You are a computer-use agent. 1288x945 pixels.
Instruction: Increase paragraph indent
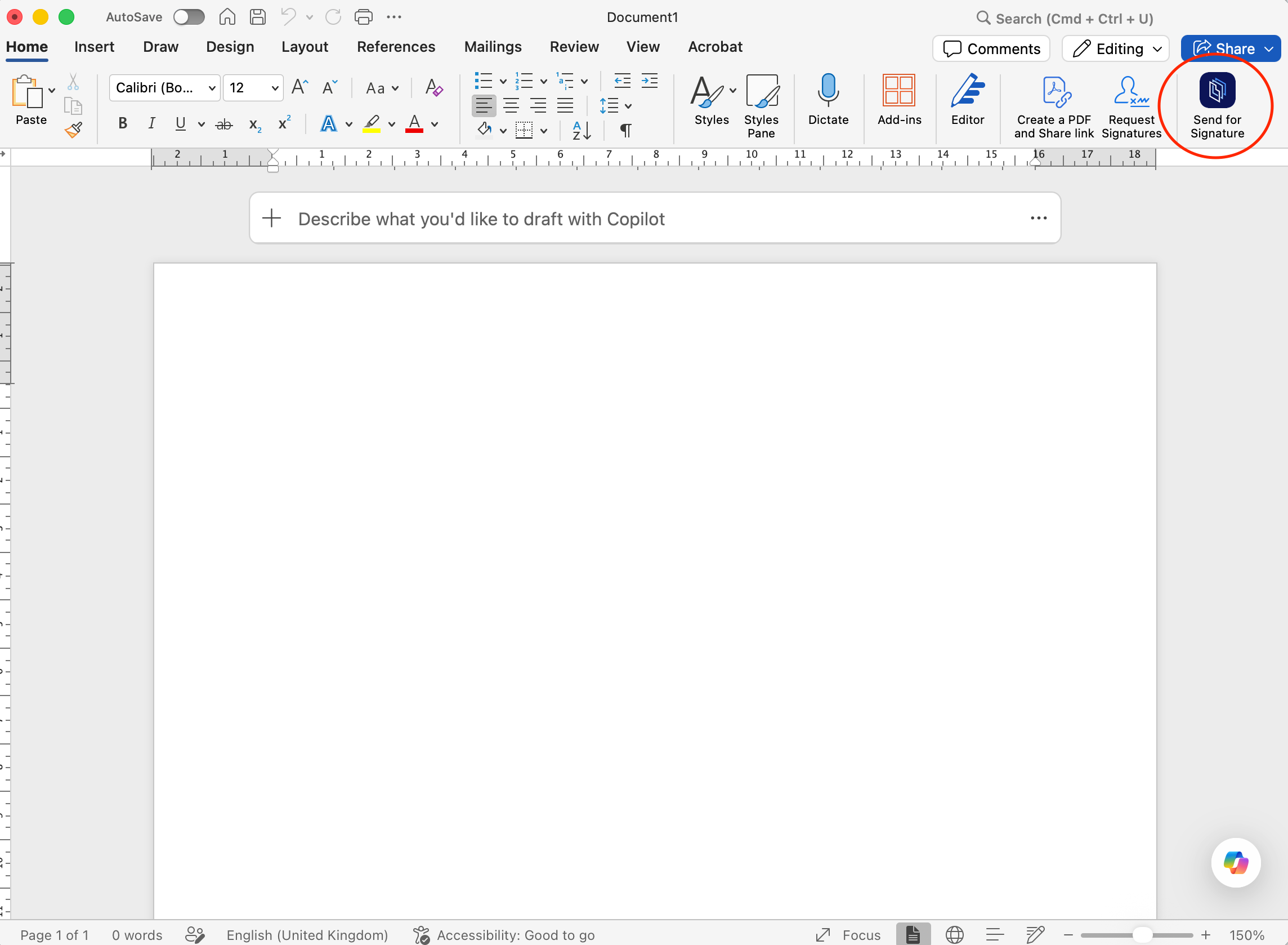pyautogui.click(x=650, y=81)
